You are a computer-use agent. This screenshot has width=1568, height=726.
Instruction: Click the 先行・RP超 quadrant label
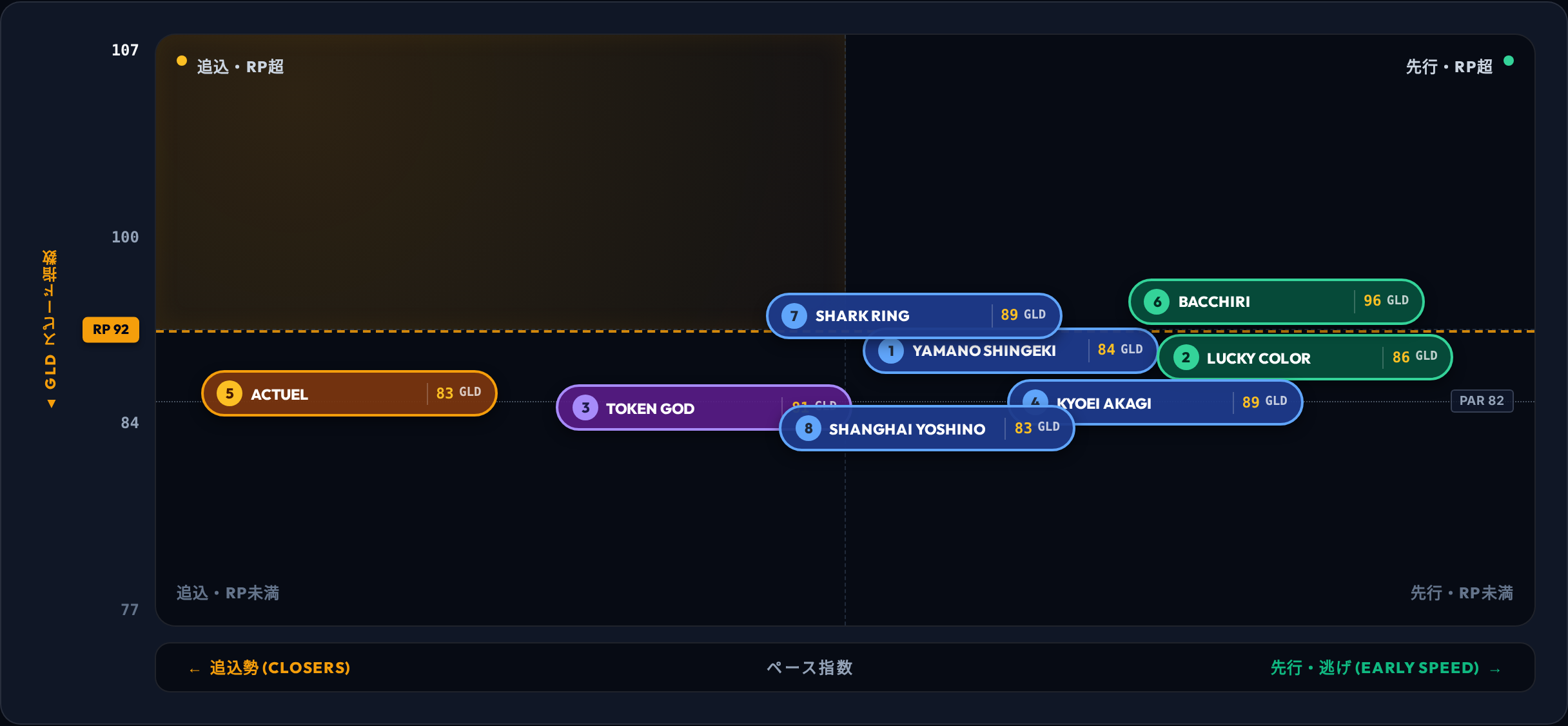pyautogui.click(x=1449, y=67)
